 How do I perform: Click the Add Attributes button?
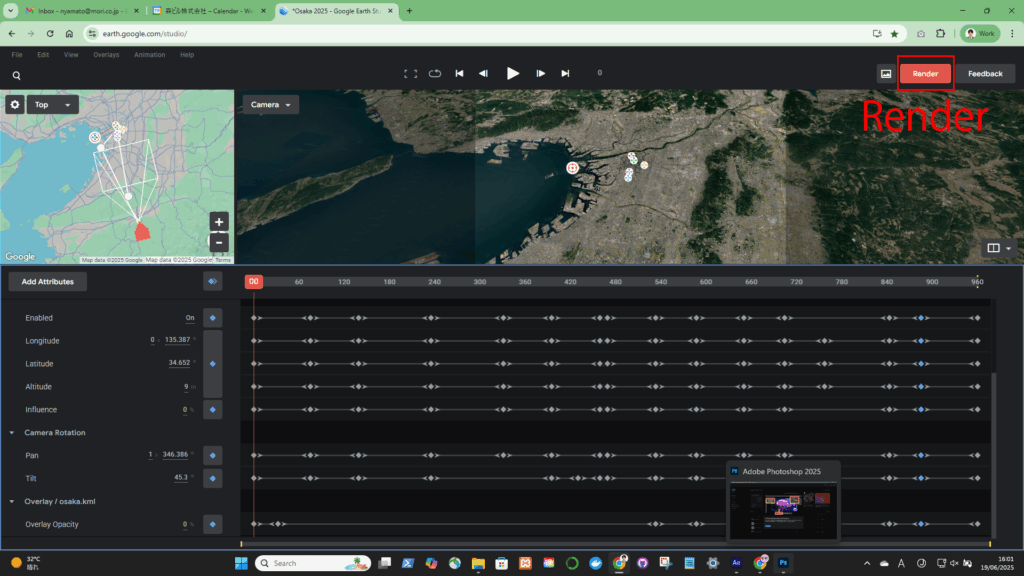(x=48, y=282)
